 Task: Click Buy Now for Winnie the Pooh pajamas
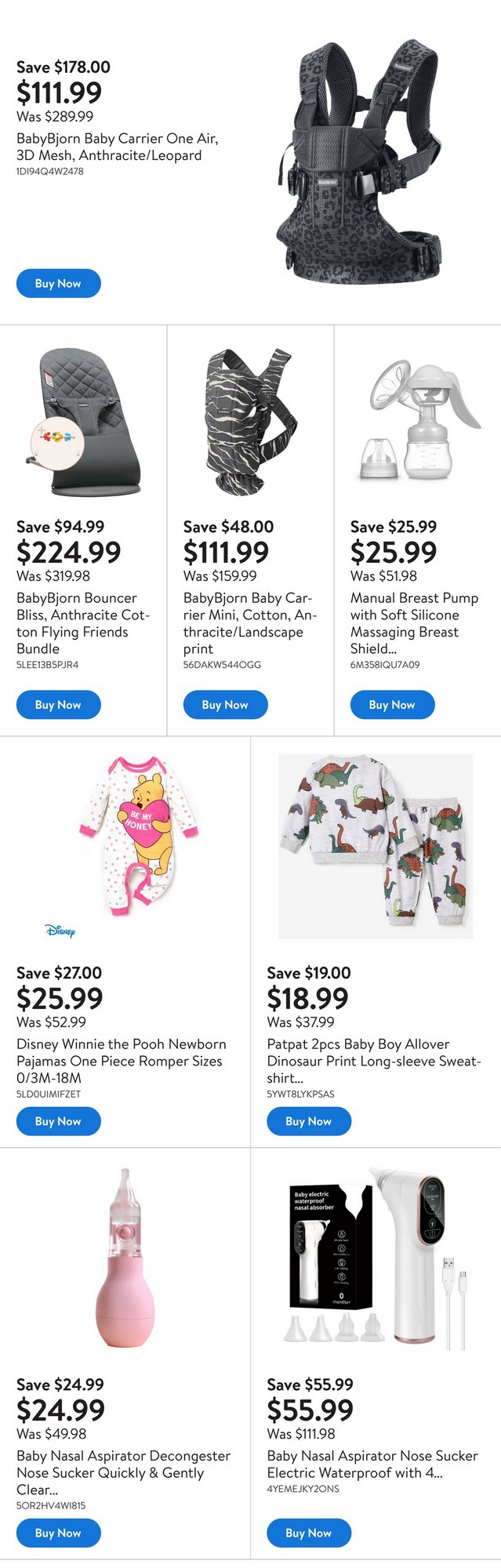coord(59,1121)
